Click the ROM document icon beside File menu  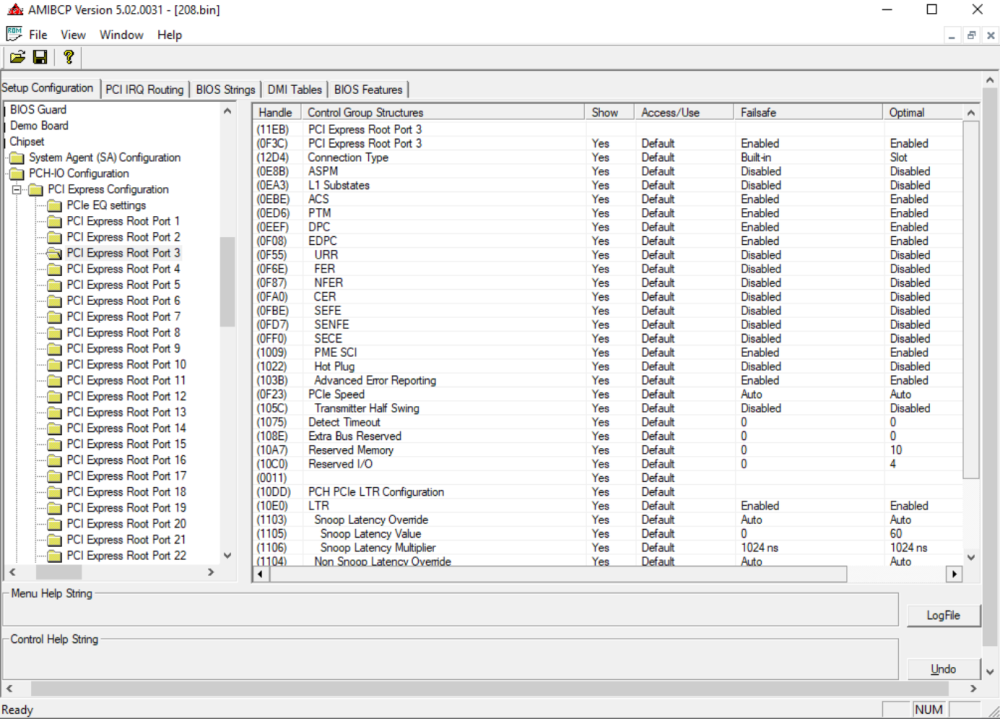[14, 34]
